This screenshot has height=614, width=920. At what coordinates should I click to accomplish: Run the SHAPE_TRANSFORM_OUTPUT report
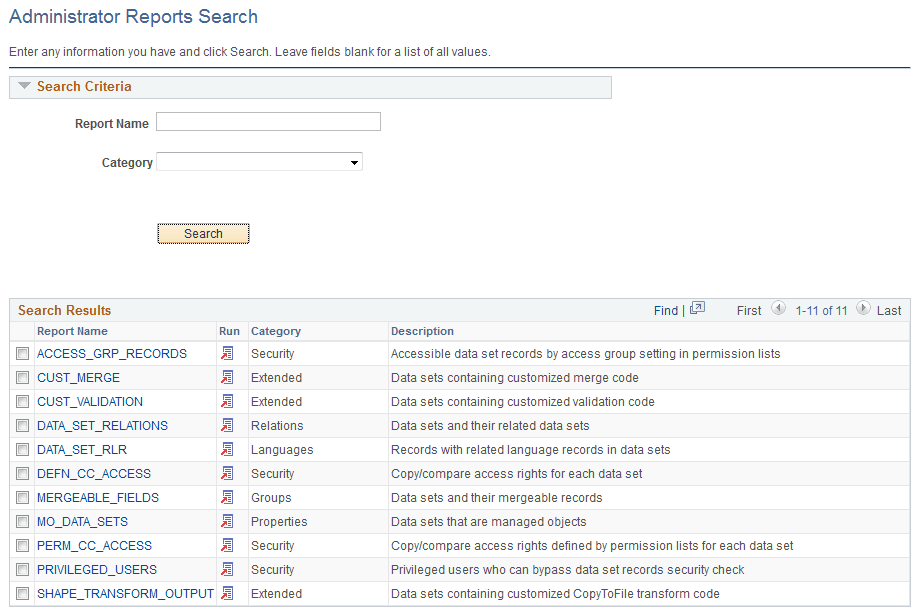227,594
